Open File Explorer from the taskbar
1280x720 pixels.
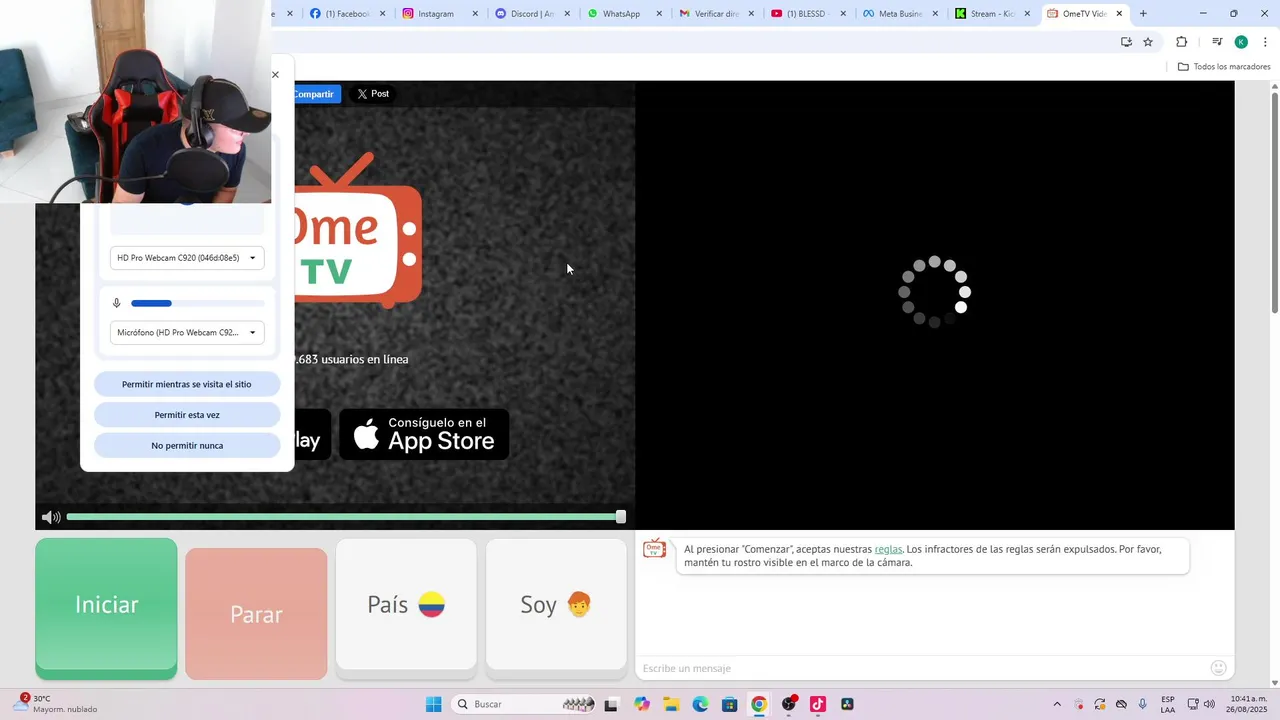click(x=671, y=704)
